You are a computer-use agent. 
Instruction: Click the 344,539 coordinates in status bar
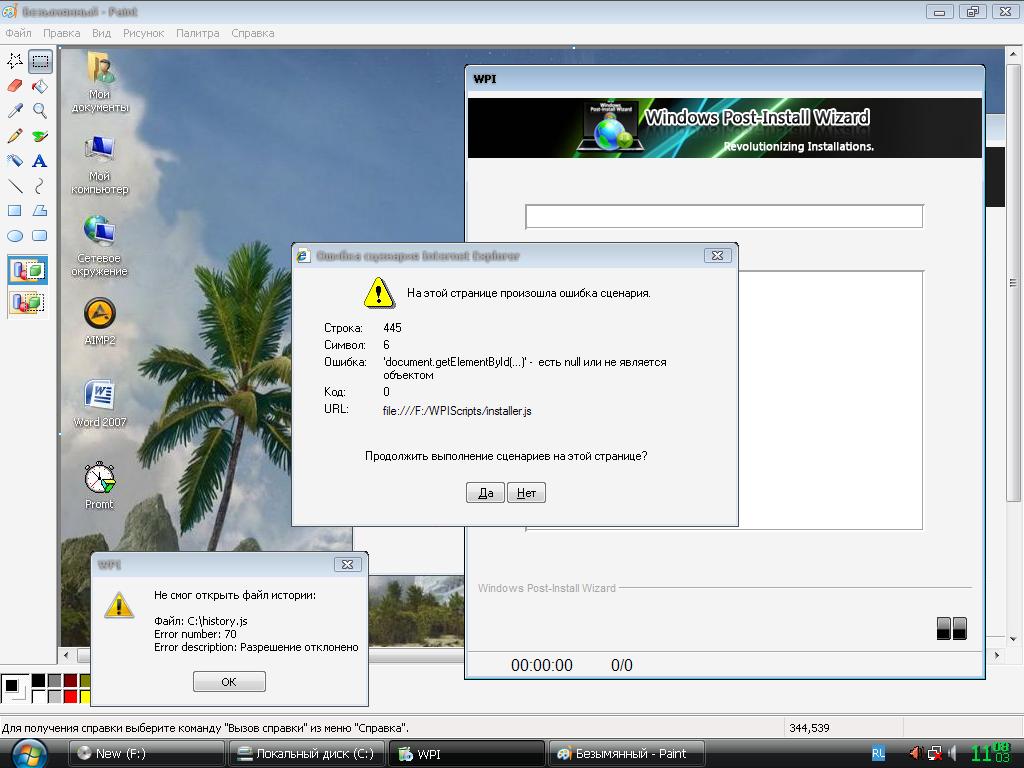pos(810,728)
